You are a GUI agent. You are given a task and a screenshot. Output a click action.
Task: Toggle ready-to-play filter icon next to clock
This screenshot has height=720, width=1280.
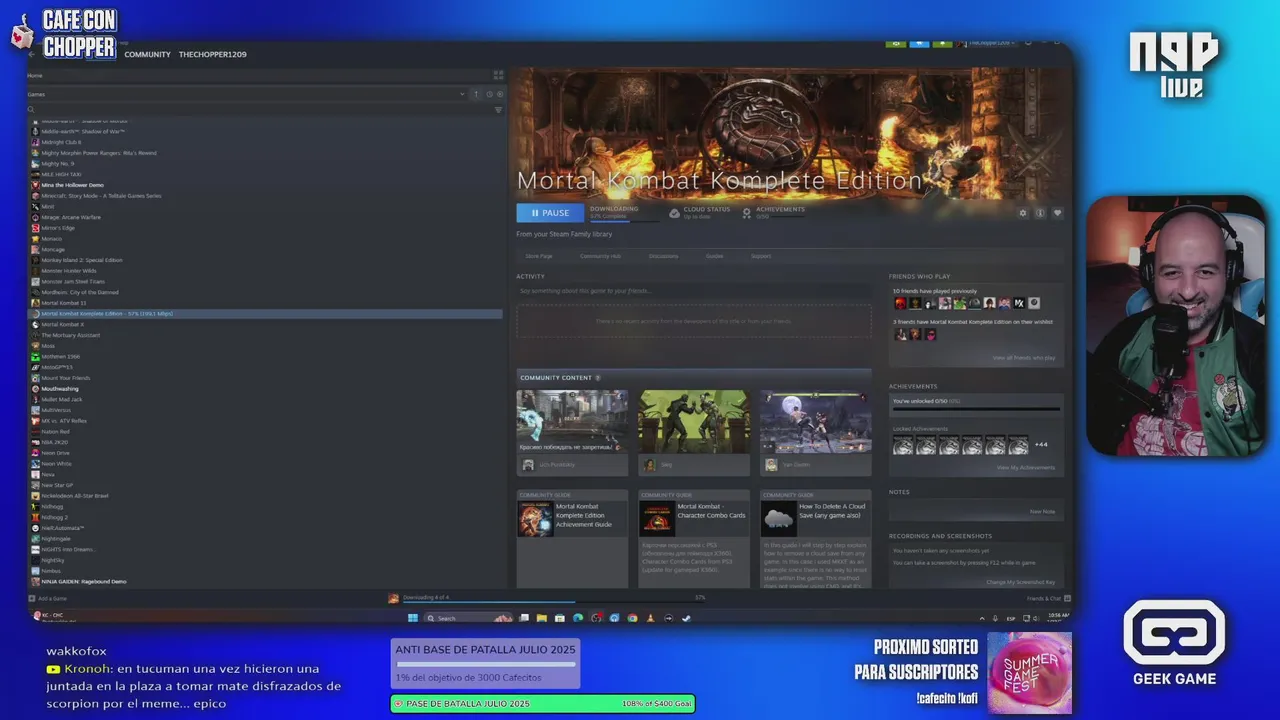point(500,94)
